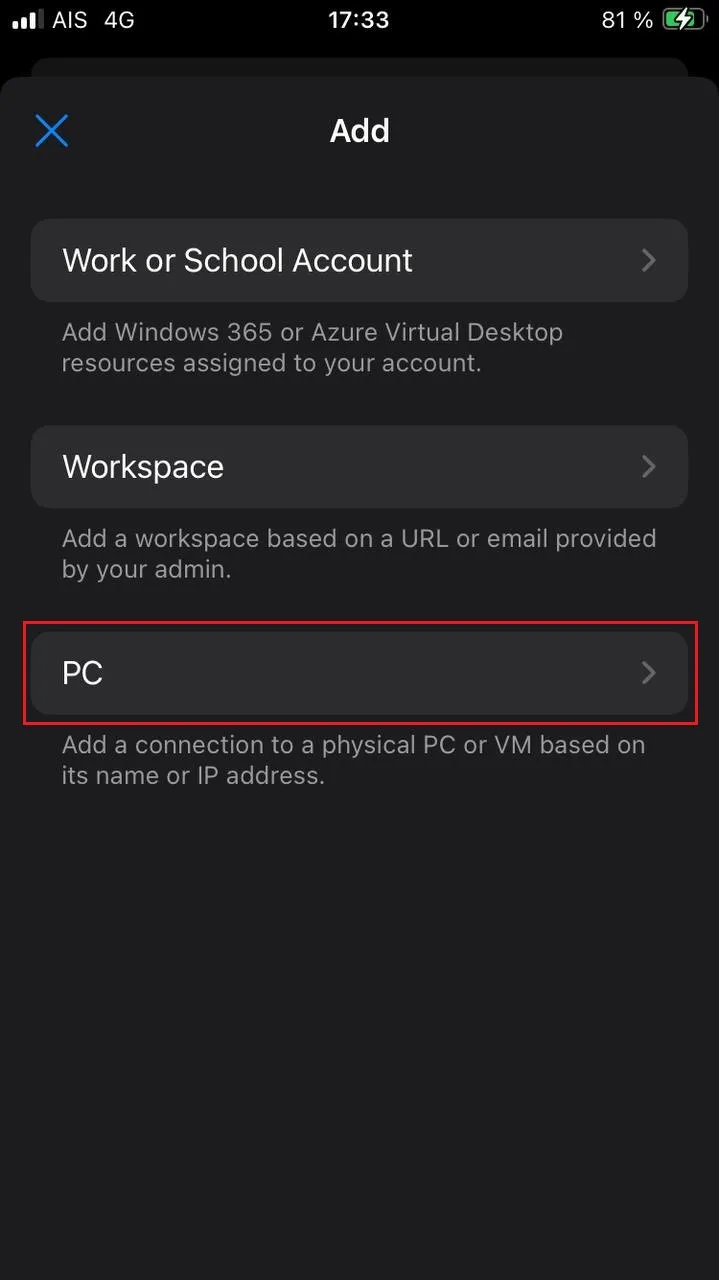Tap the dimmed card behind the Add sheet

tap(359, 66)
